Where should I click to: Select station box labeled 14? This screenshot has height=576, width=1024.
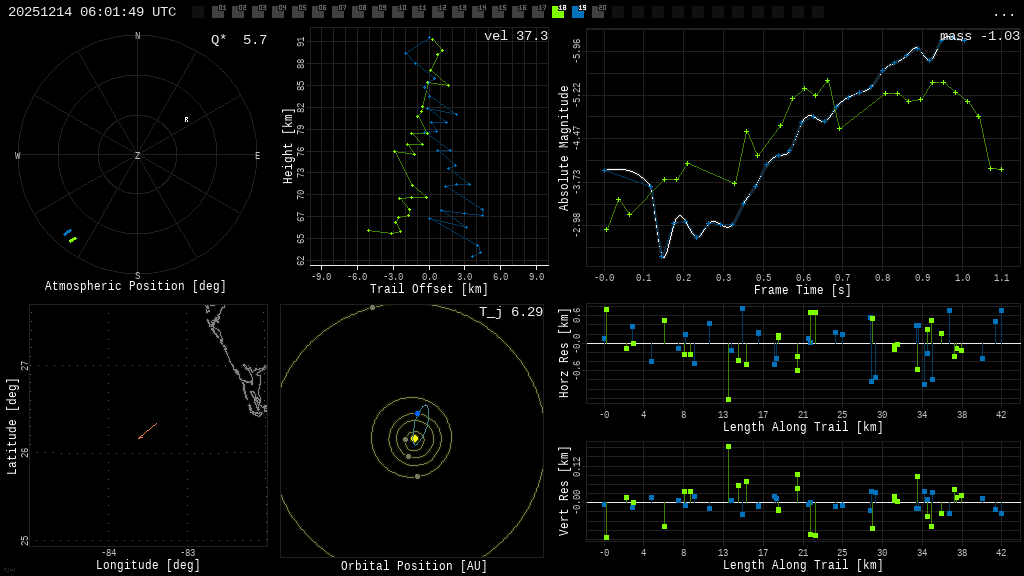pos(478,12)
